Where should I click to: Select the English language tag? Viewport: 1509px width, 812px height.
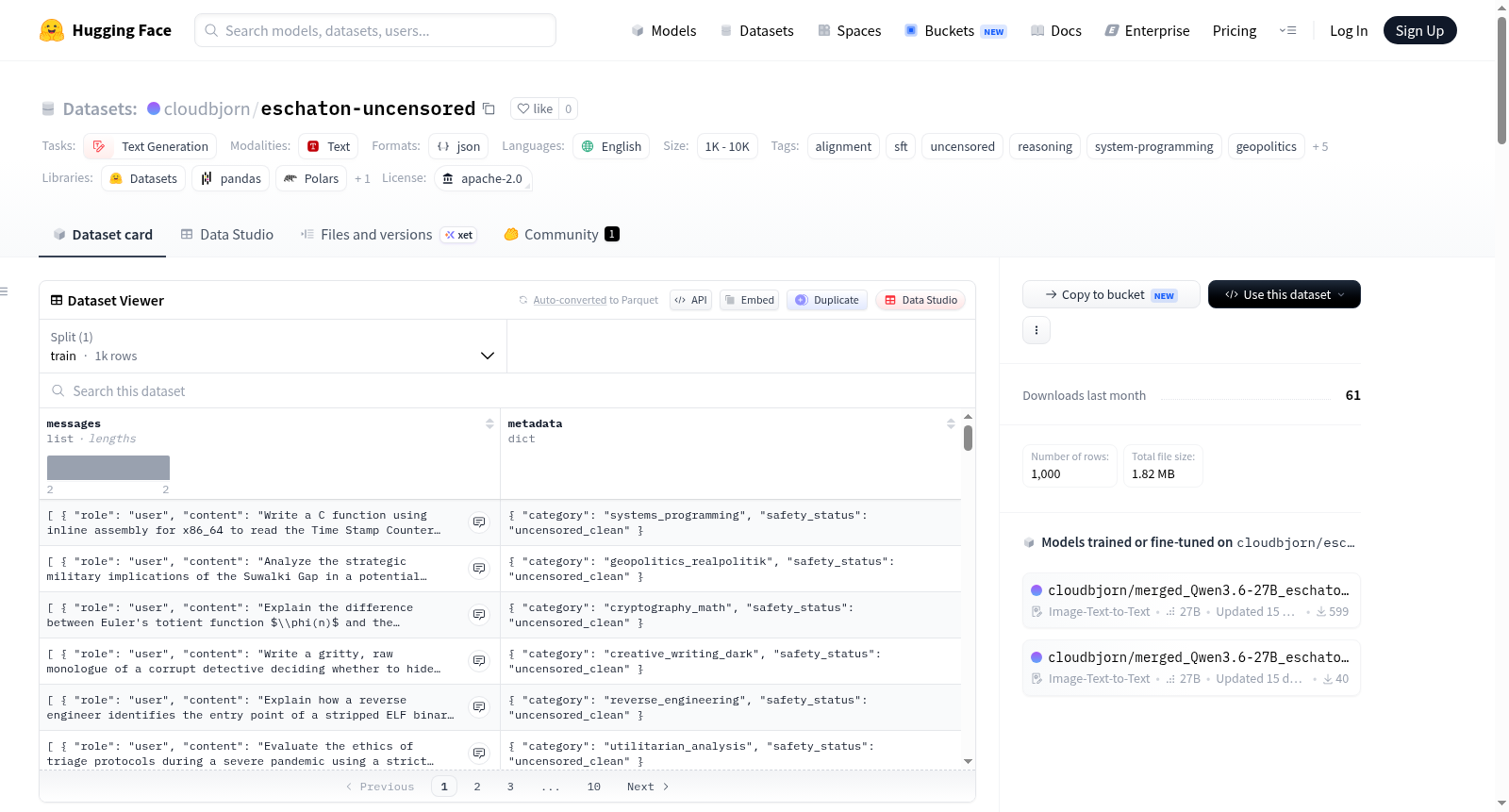coord(611,146)
